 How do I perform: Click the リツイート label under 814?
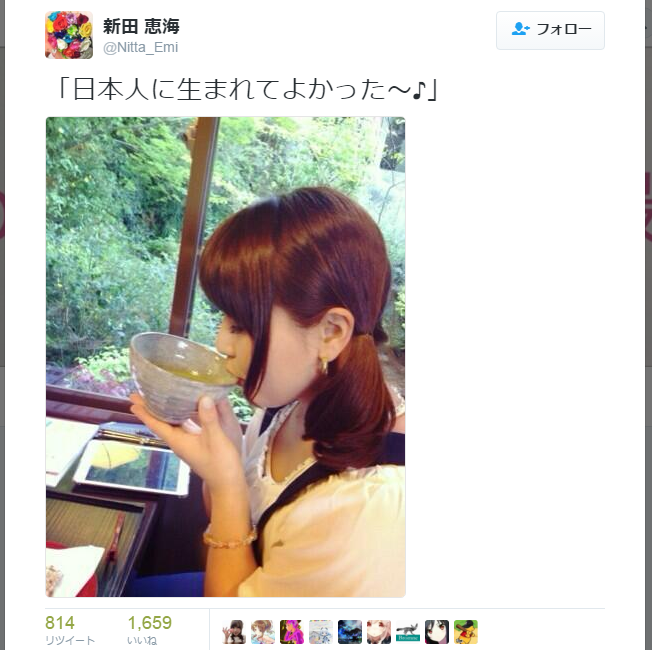(x=70, y=640)
